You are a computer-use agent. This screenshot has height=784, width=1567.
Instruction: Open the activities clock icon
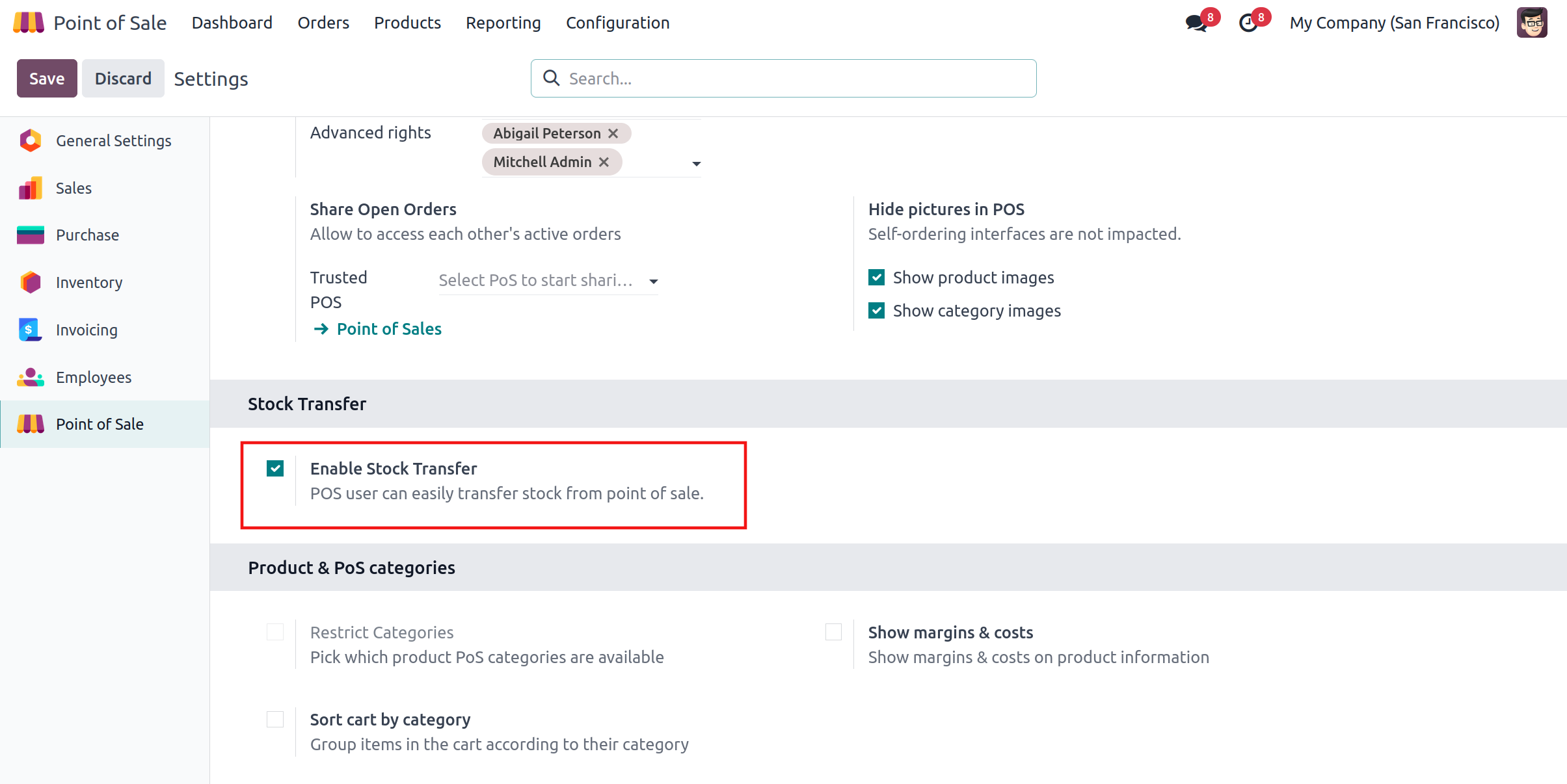1248,23
